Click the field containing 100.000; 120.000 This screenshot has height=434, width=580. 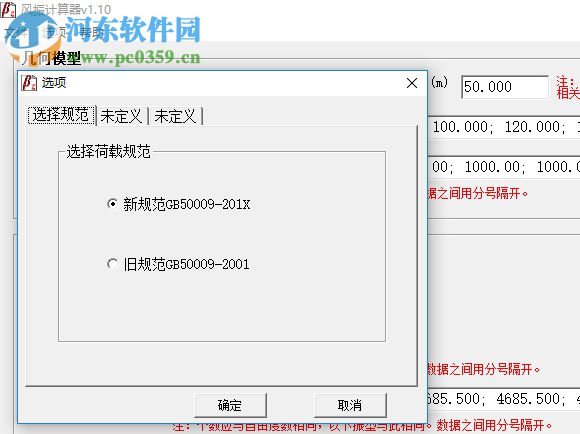504,127
